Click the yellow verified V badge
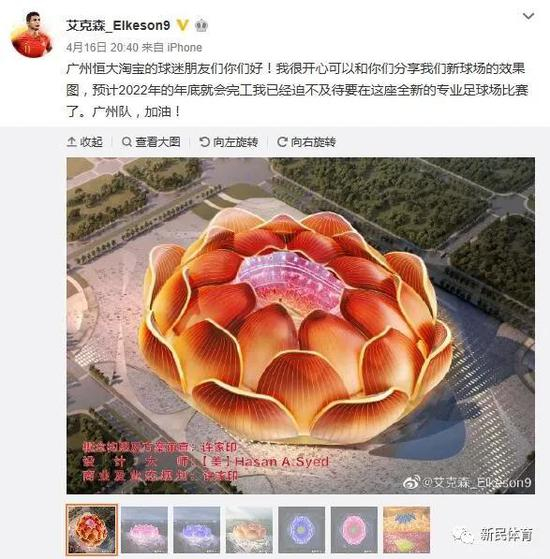 183,25
